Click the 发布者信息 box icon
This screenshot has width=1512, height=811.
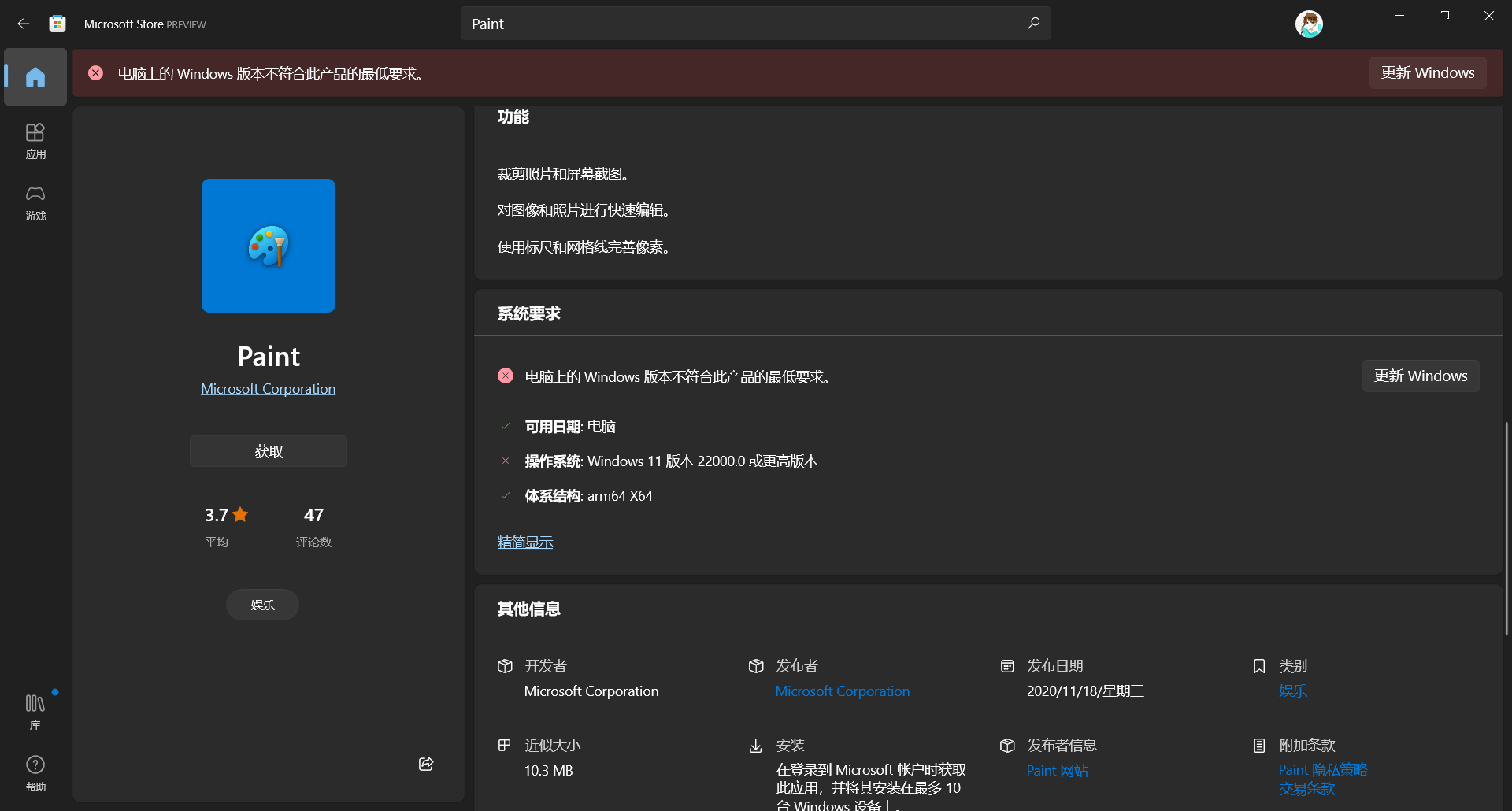coord(1007,746)
